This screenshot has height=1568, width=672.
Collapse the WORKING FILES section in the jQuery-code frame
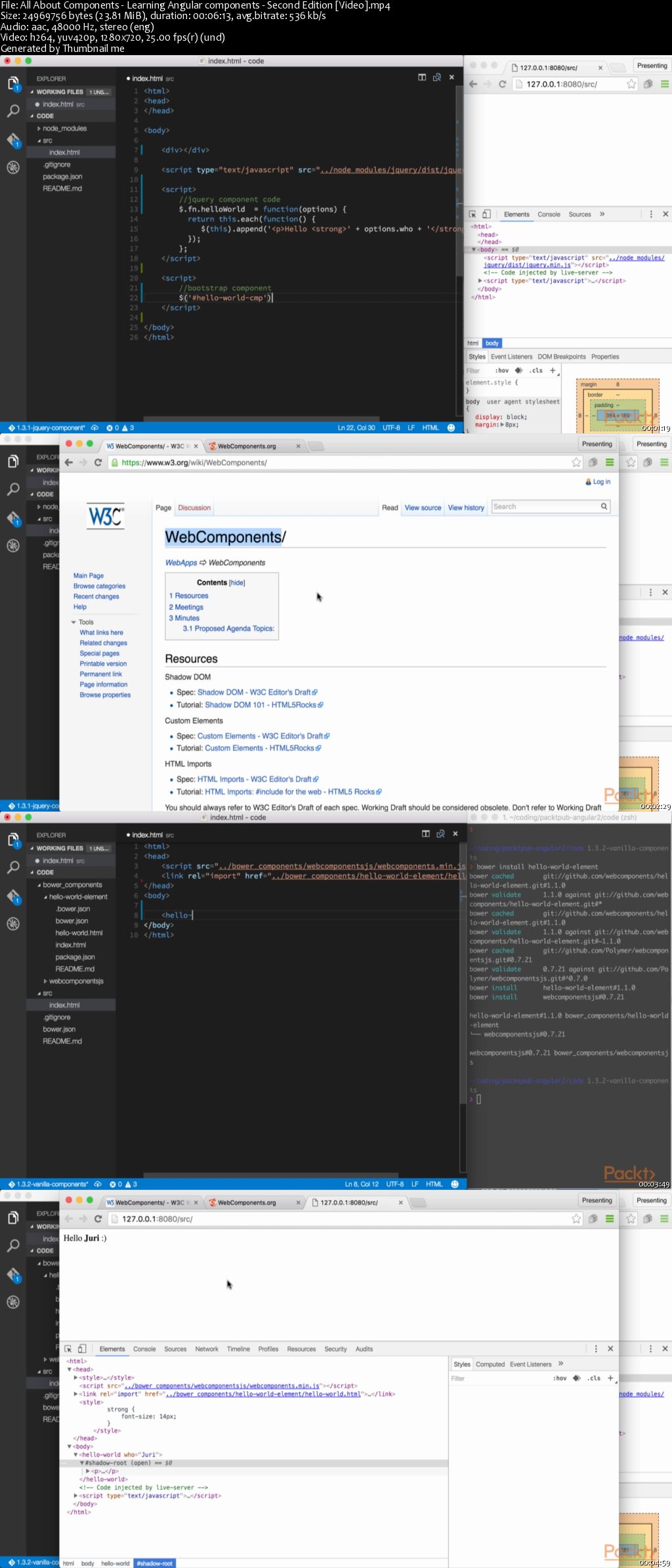pyautogui.click(x=31, y=92)
